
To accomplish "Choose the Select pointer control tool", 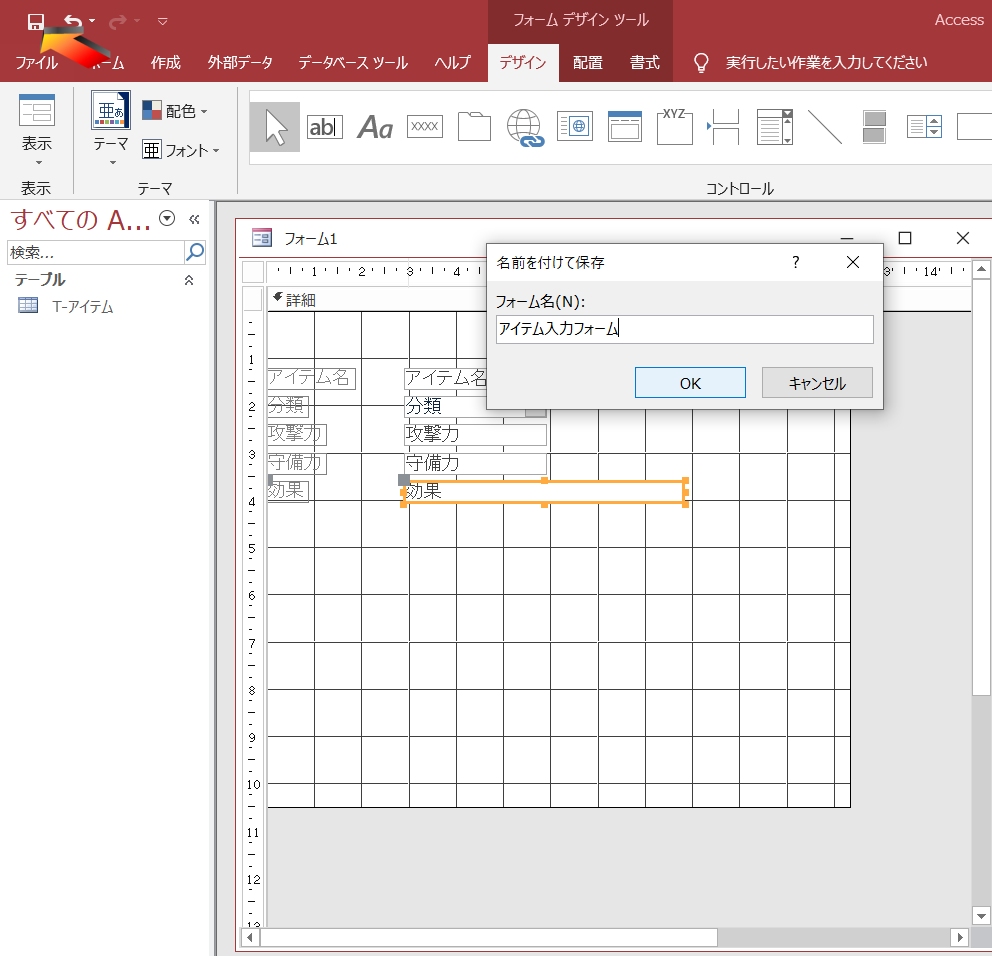I will click(275, 127).
